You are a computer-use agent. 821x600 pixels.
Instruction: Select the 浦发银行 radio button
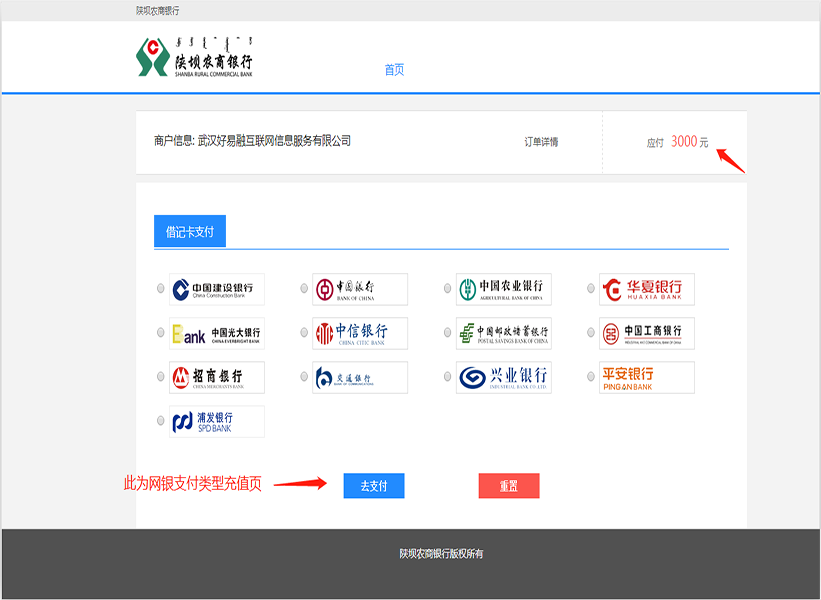tap(161, 420)
